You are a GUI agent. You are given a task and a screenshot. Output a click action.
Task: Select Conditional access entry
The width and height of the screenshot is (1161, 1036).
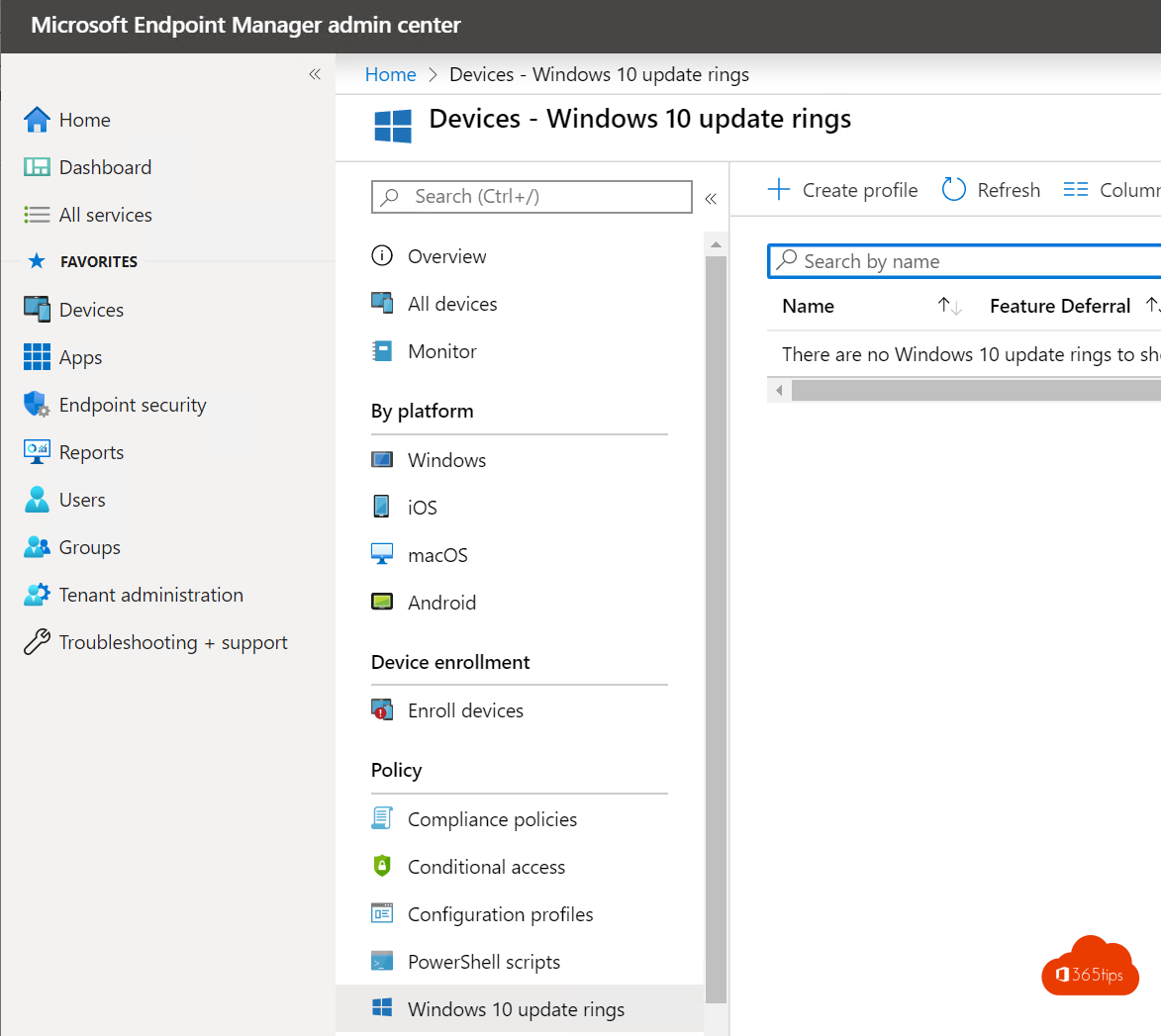pyautogui.click(x=486, y=867)
